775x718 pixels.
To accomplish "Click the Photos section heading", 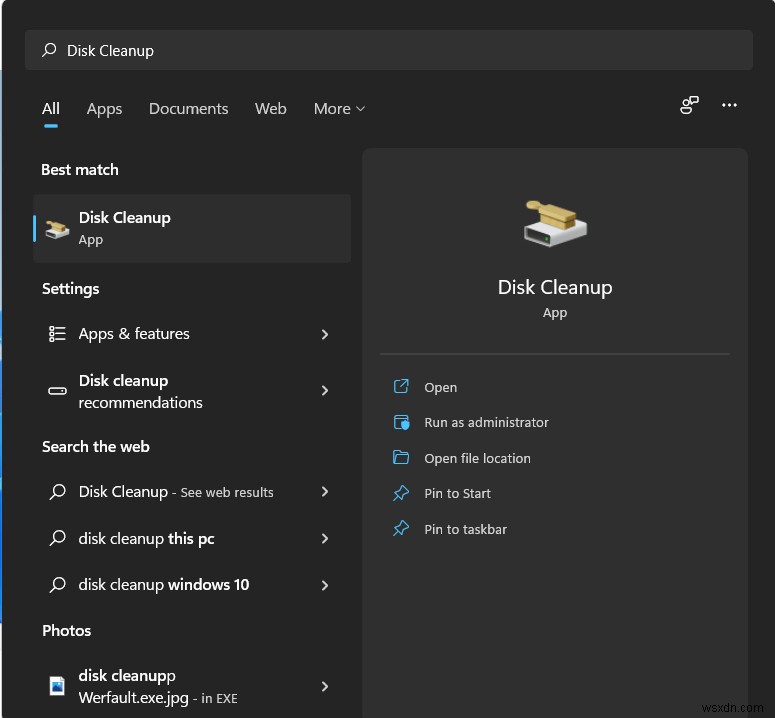I will click(x=66, y=631).
